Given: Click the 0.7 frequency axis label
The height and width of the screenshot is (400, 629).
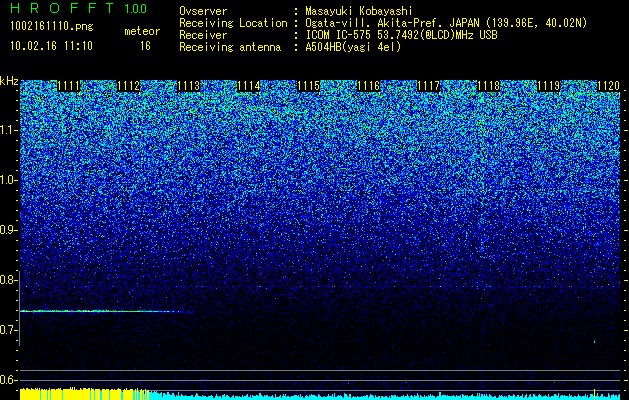Looking at the screenshot, I should [x=9, y=330].
